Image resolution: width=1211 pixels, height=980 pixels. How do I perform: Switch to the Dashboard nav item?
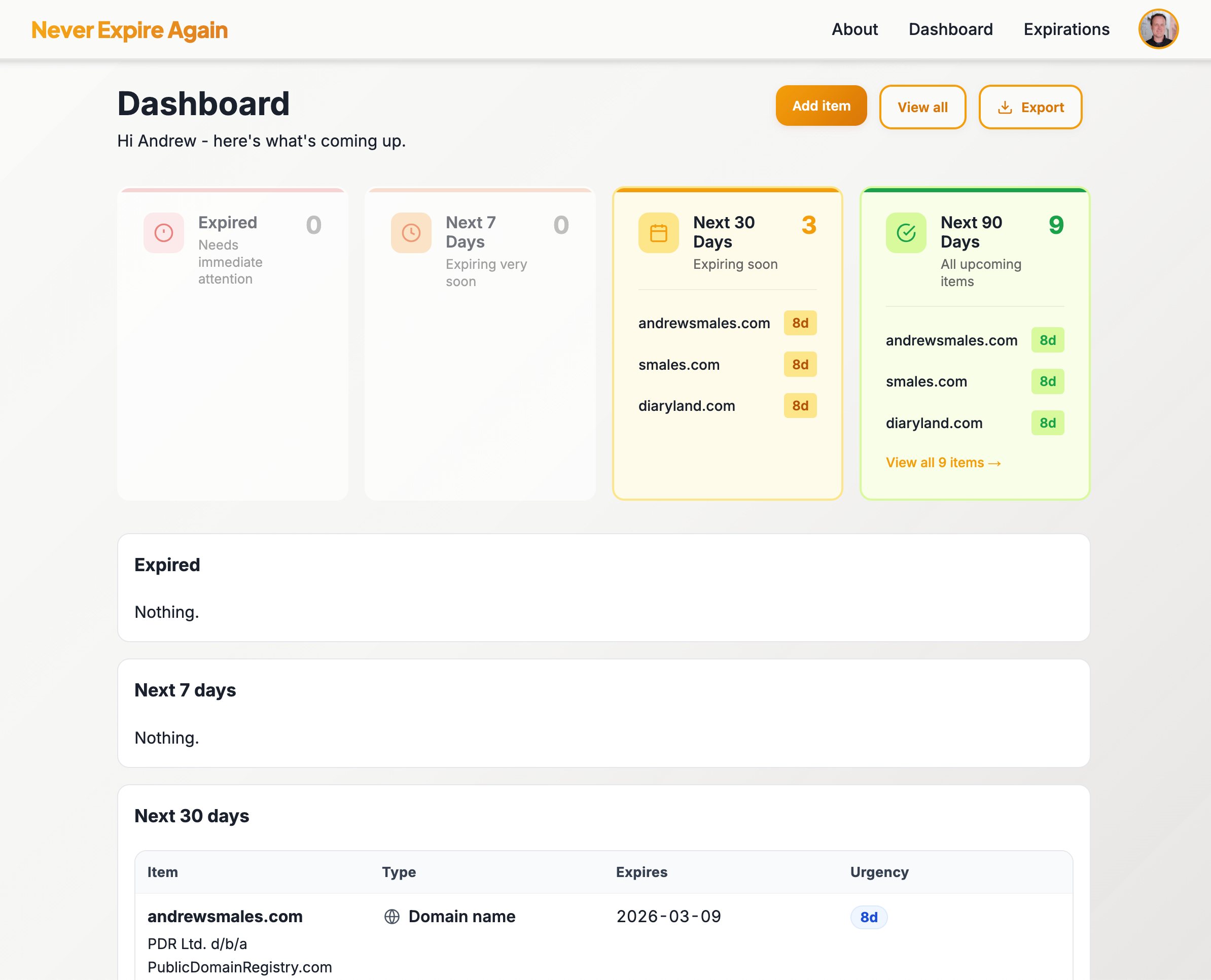pos(951,29)
